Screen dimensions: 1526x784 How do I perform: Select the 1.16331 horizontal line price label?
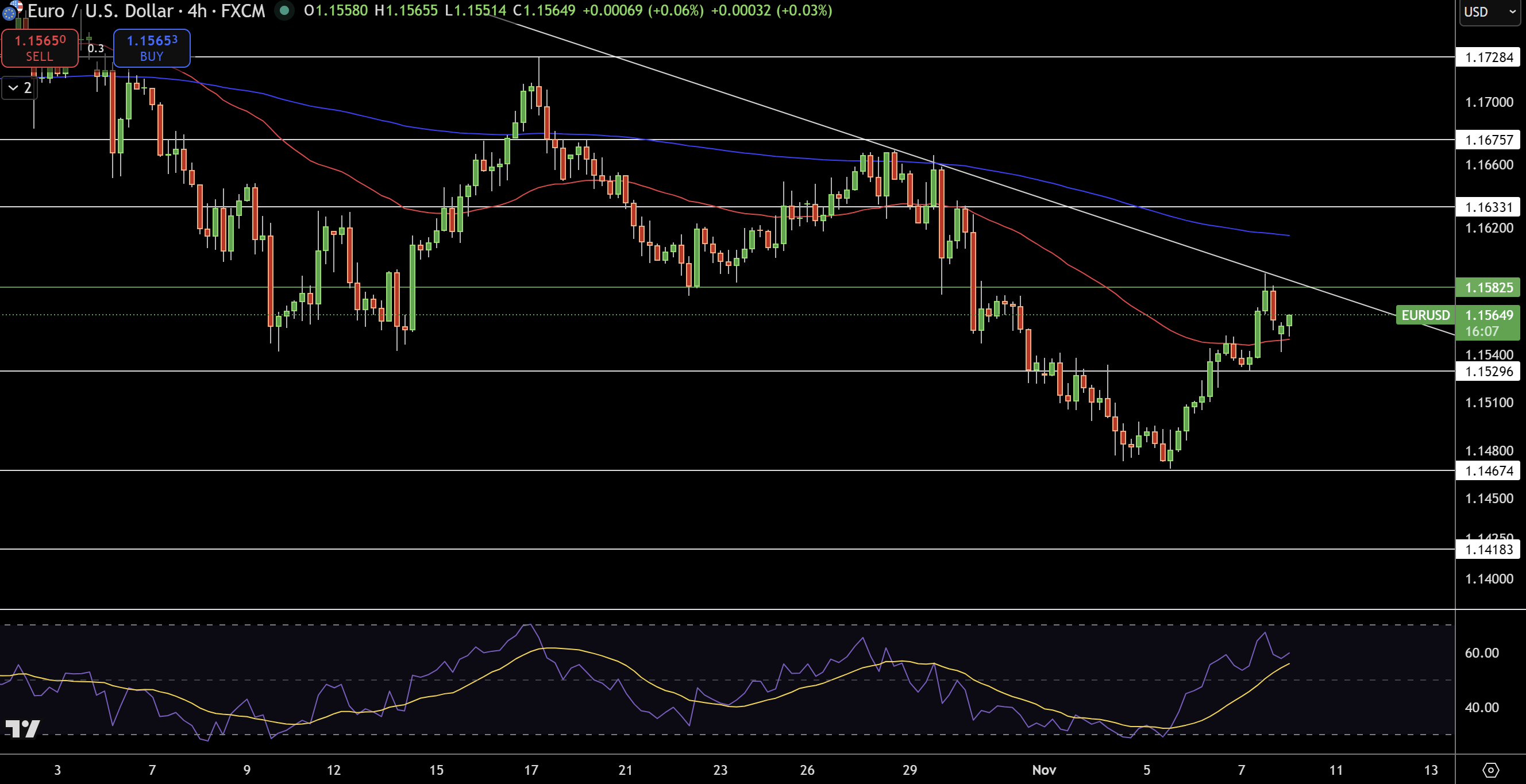pyautogui.click(x=1488, y=207)
